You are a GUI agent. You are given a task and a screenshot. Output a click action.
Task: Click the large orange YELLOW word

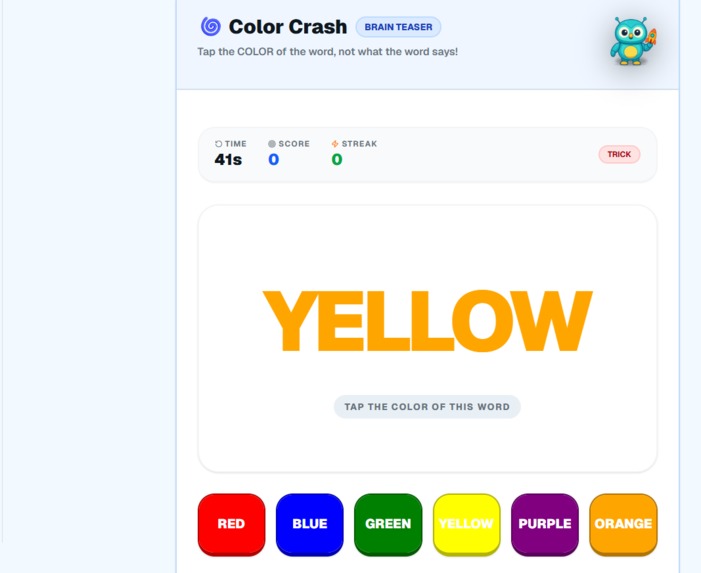[427, 321]
